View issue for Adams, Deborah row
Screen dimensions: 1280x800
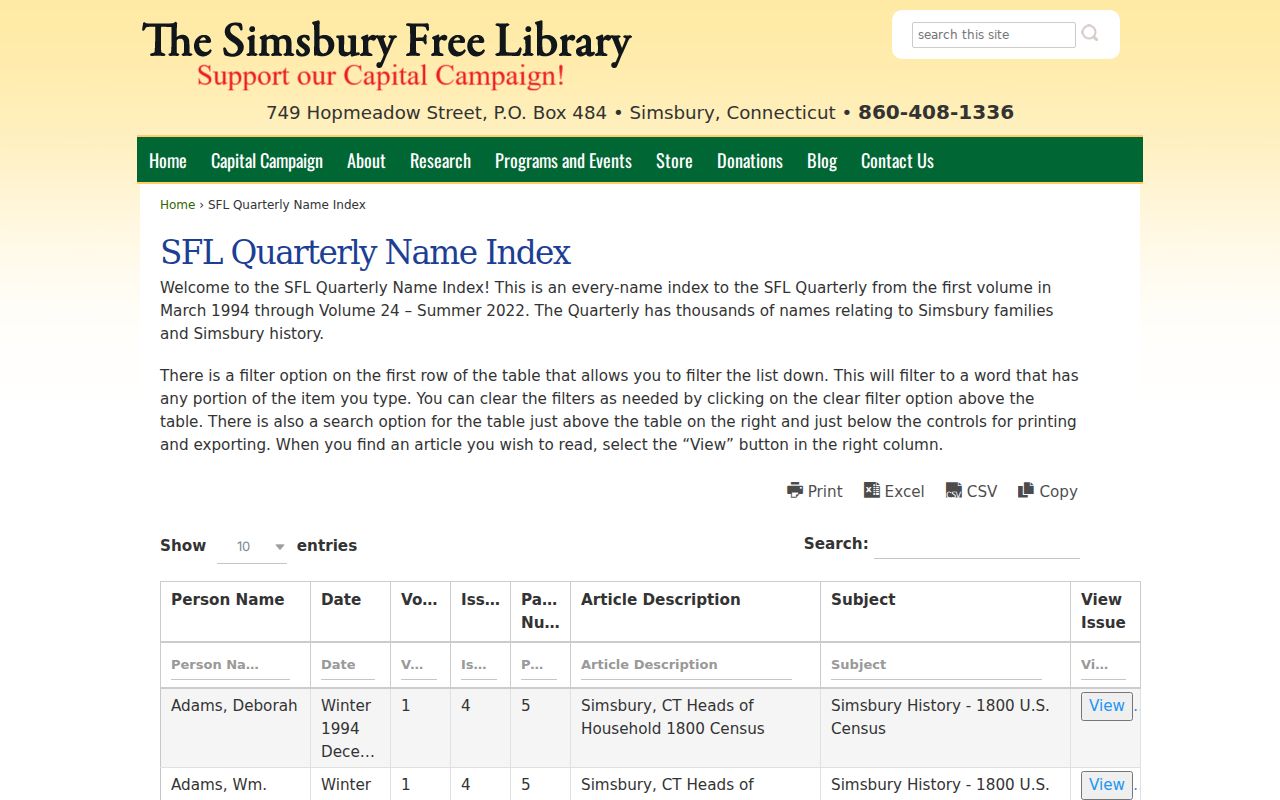(x=1106, y=706)
